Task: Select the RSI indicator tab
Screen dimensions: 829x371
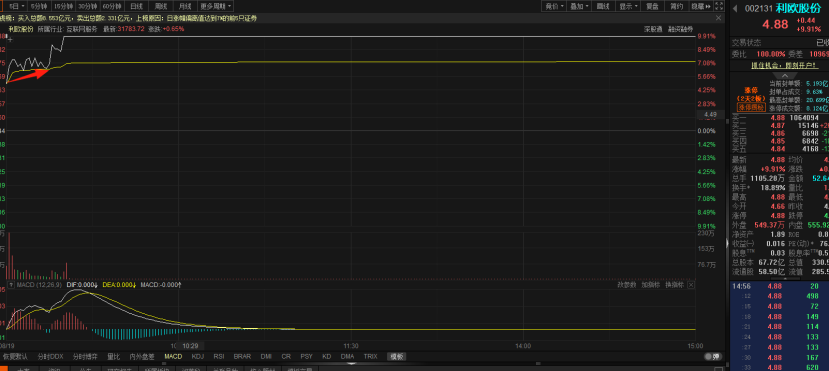Action: 219,356
